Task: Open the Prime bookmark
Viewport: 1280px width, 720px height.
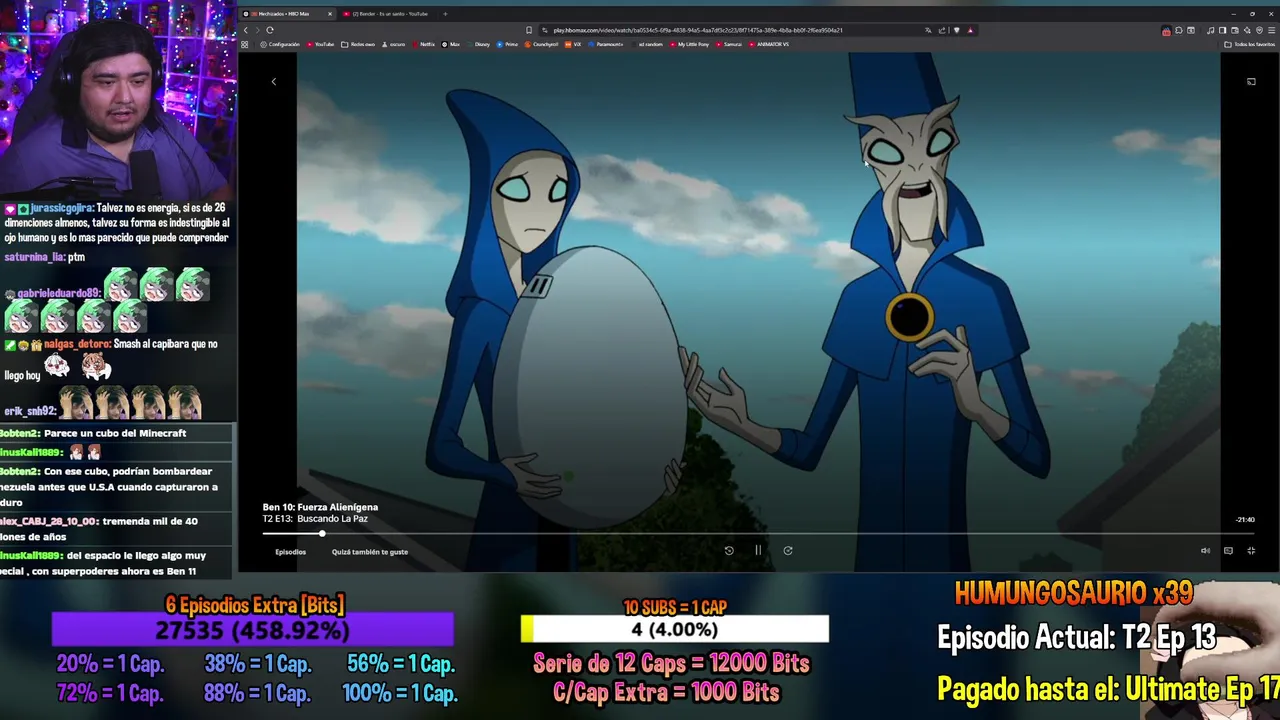Action: tap(506, 44)
